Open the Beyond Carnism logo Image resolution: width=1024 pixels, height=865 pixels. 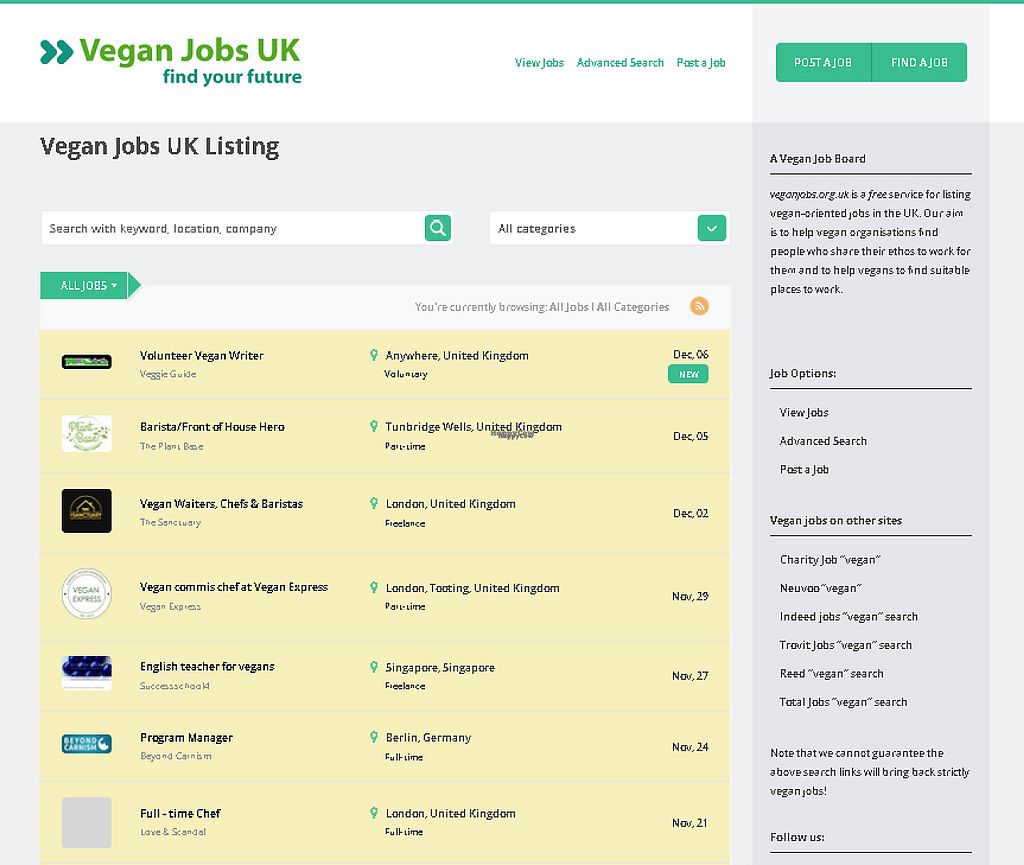click(x=86, y=744)
